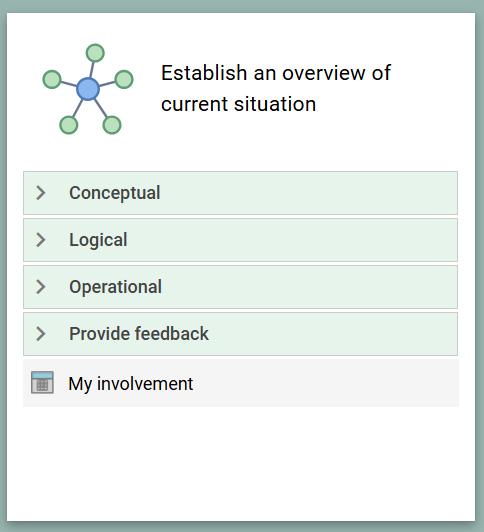
Task: Click the bottom-left green node of network icon
Action: [x=69, y=125]
